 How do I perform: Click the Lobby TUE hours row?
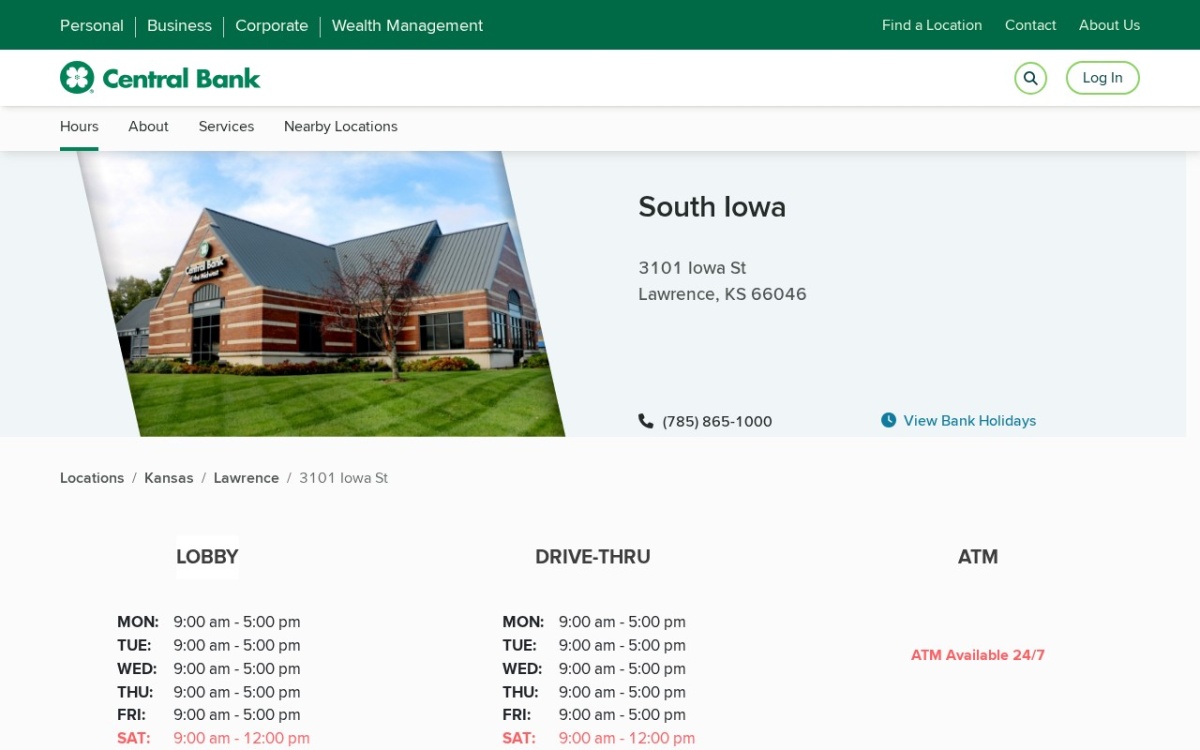pyautogui.click(x=209, y=645)
